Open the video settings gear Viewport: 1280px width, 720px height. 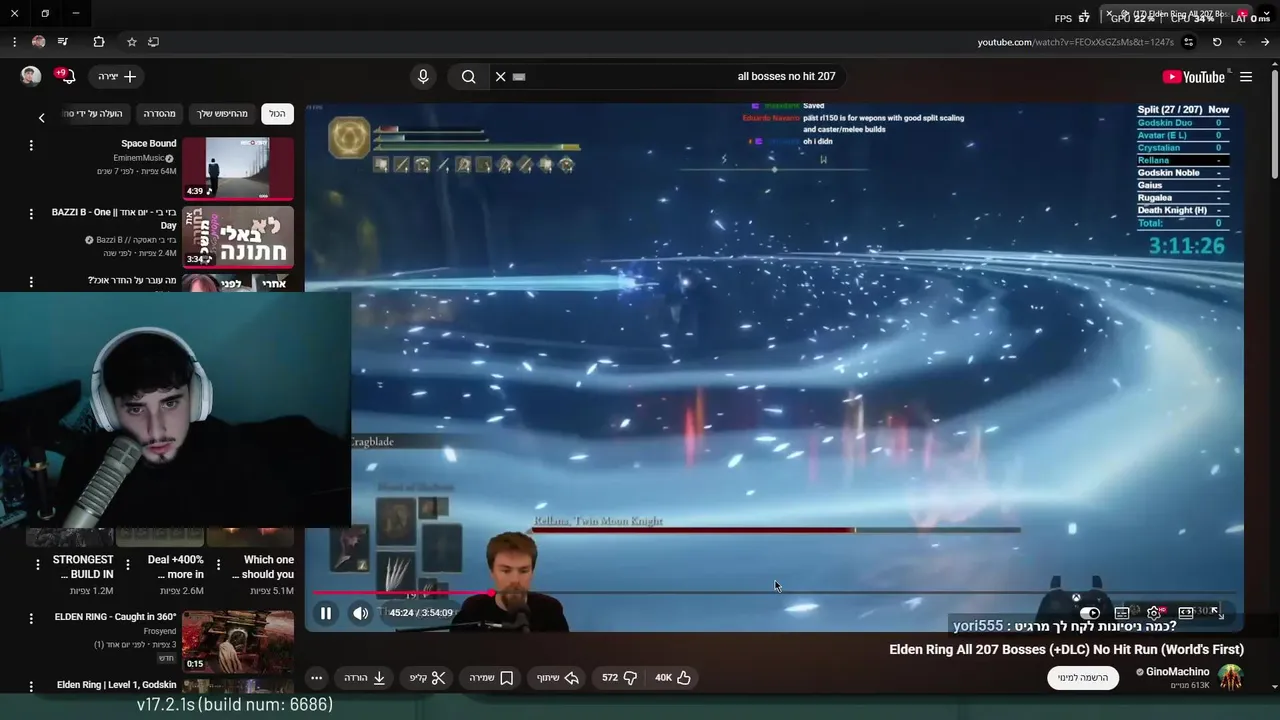(x=1154, y=613)
